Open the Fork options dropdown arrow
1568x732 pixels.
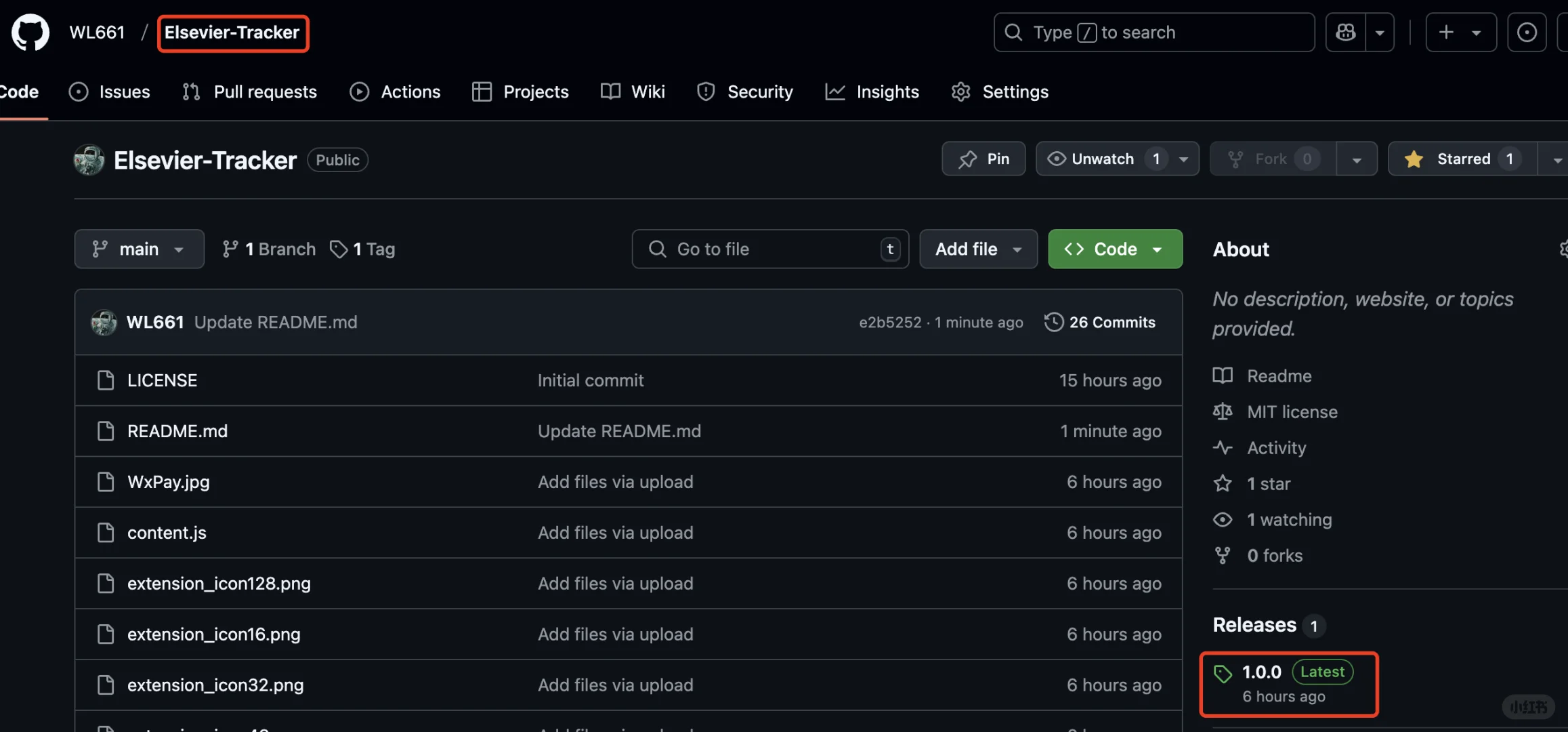1357,159
